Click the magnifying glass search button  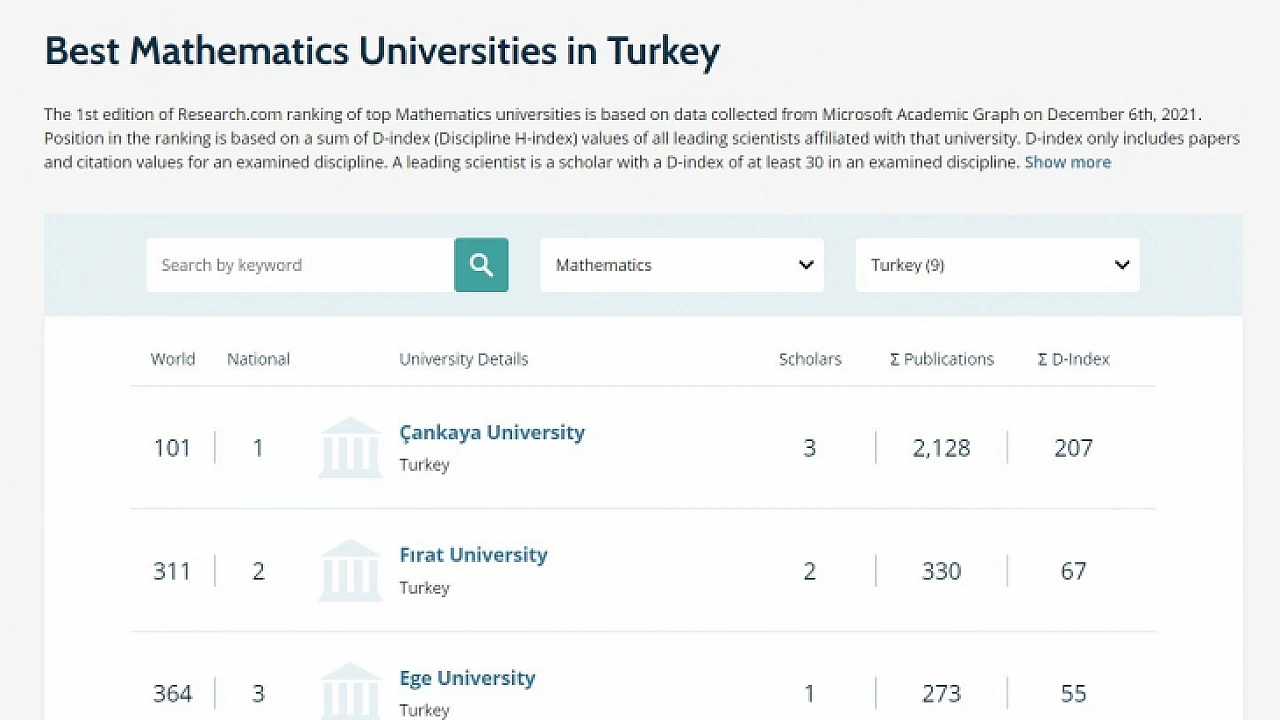tap(481, 265)
